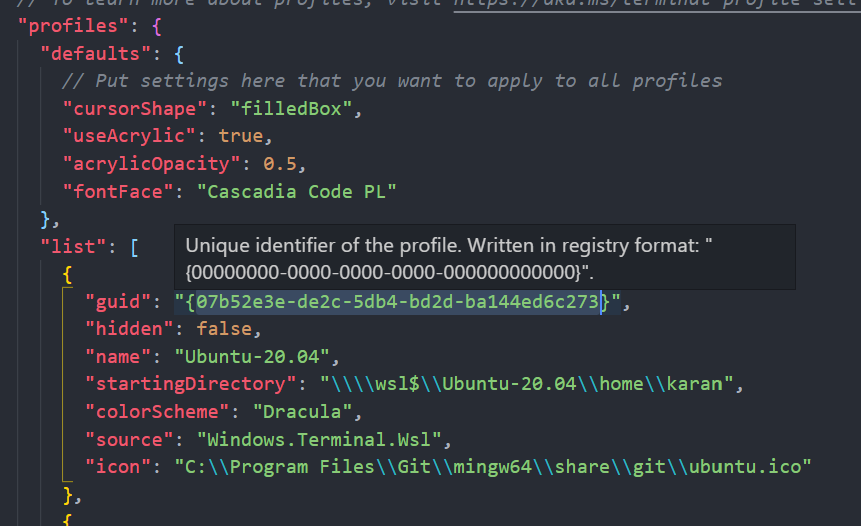Click the opening yellow brace above "guid"
861x526 pixels.
[68, 275]
